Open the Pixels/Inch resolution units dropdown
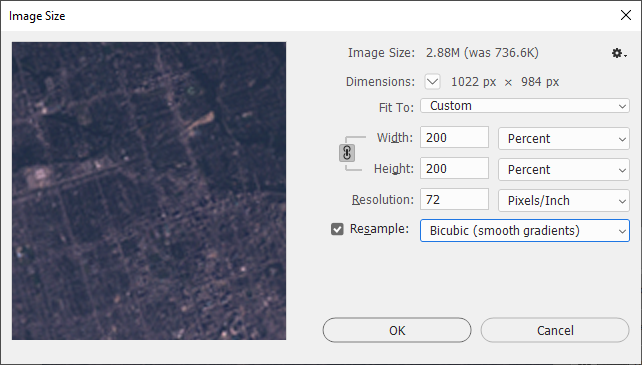Viewport: 642px width, 365px height. pyautogui.click(x=563, y=200)
